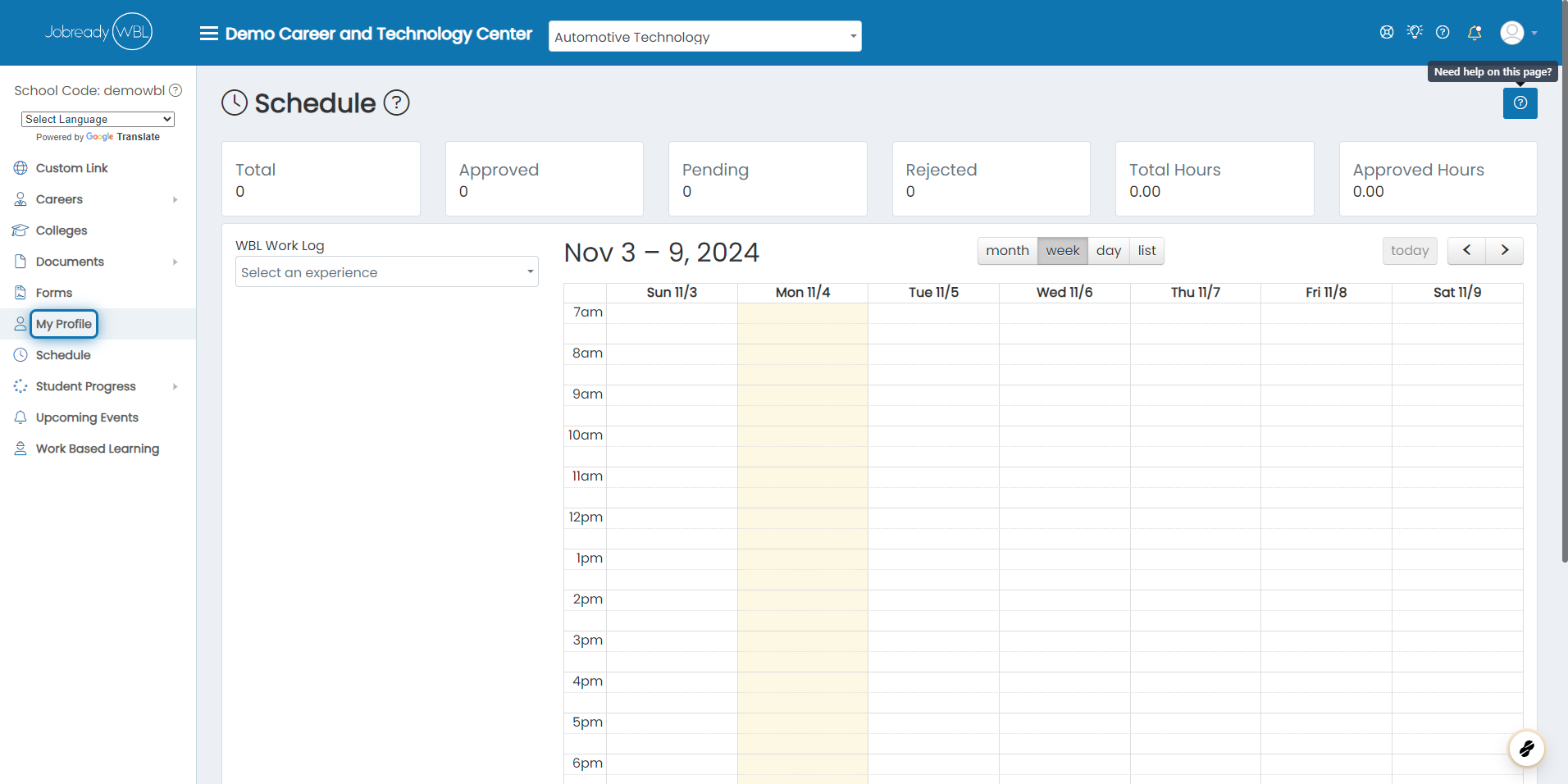Expand the Documents submenu arrow
The height and width of the screenshot is (784, 1568).
tap(175, 262)
